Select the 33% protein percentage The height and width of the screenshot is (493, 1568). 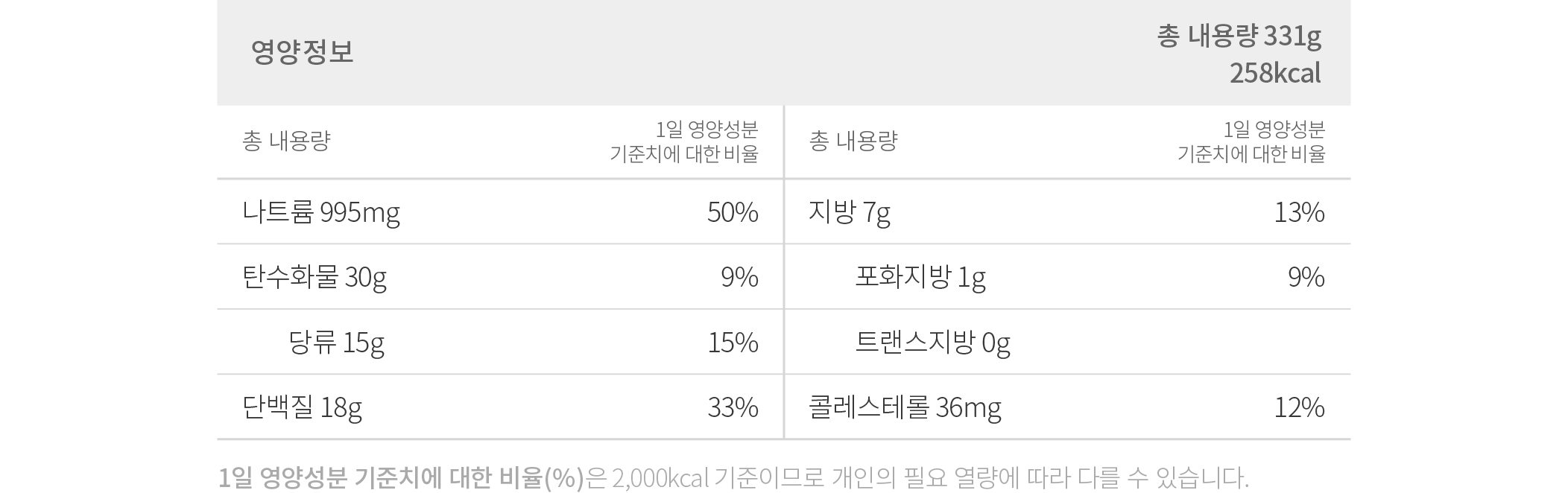733,407
